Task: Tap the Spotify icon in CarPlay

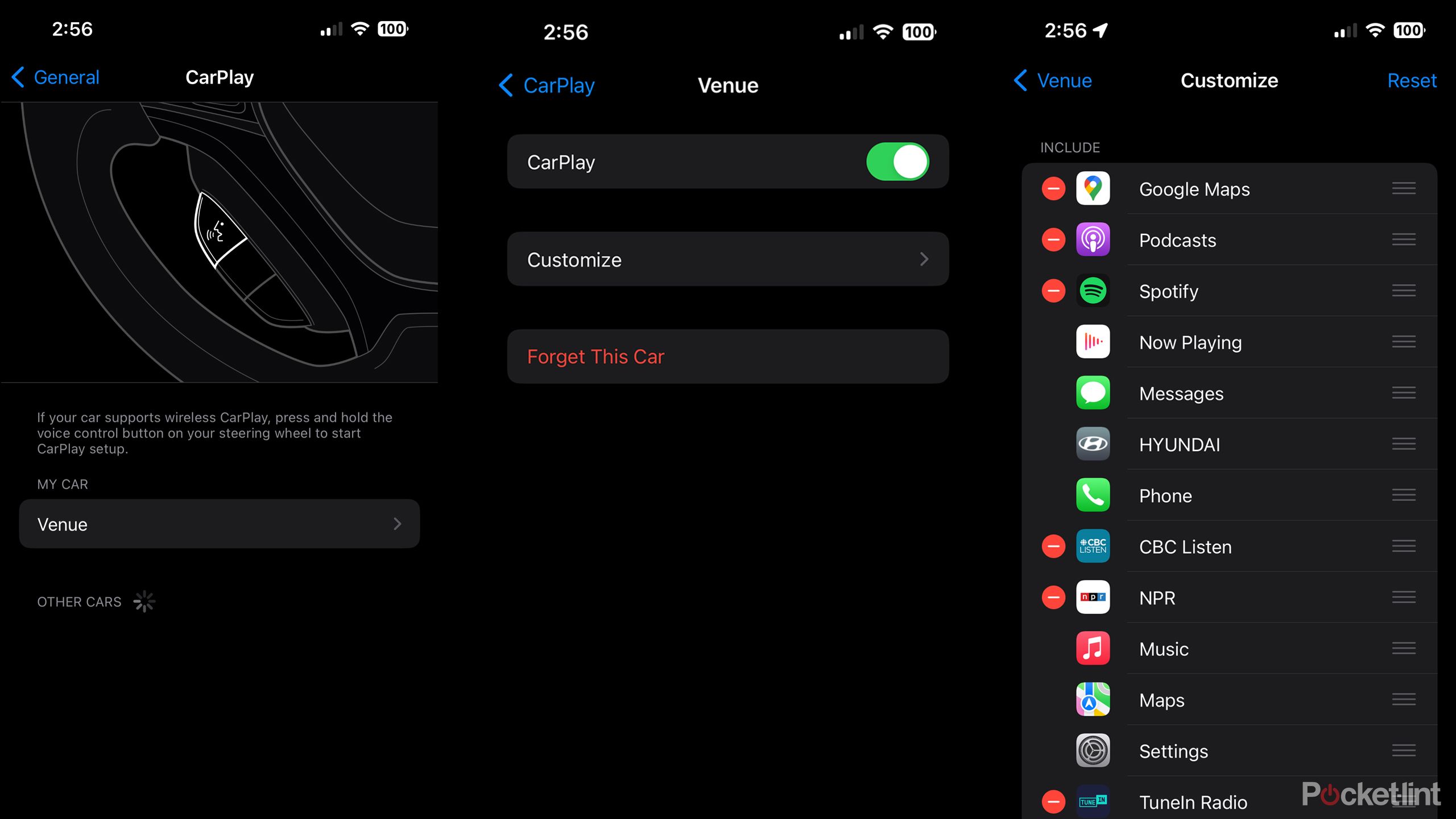Action: tap(1094, 290)
